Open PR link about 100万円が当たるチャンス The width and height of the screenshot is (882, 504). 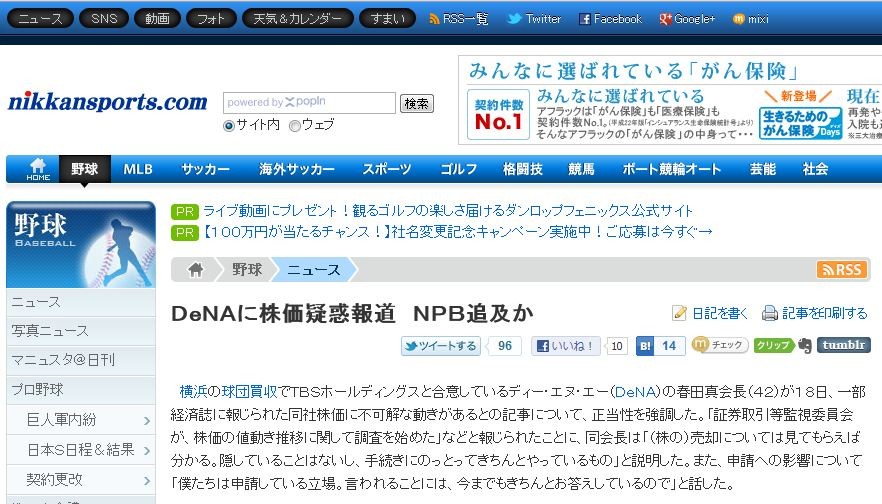coord(457,232)
